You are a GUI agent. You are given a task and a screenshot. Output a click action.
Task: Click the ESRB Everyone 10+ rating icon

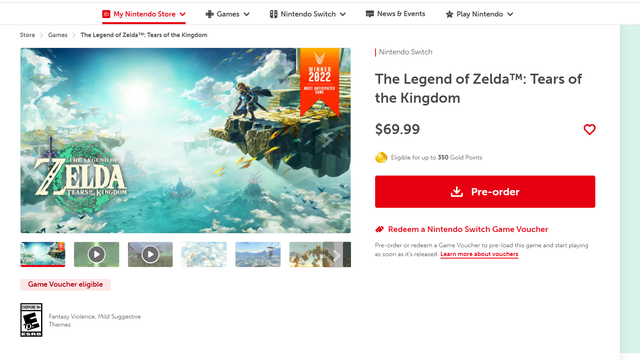coord(31,320)
